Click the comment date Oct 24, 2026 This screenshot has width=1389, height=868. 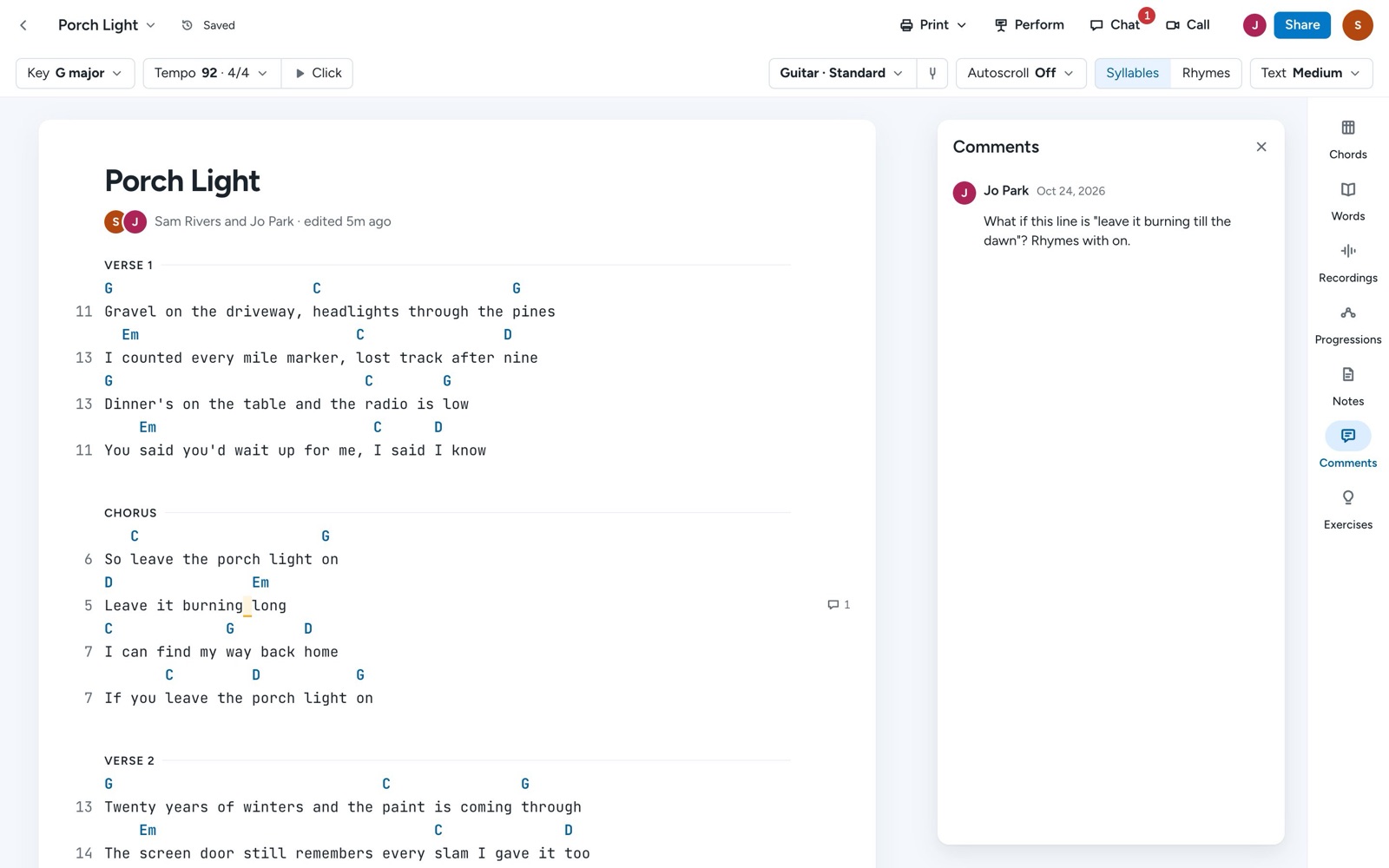pyautogui.click(x=1070, y=191)
